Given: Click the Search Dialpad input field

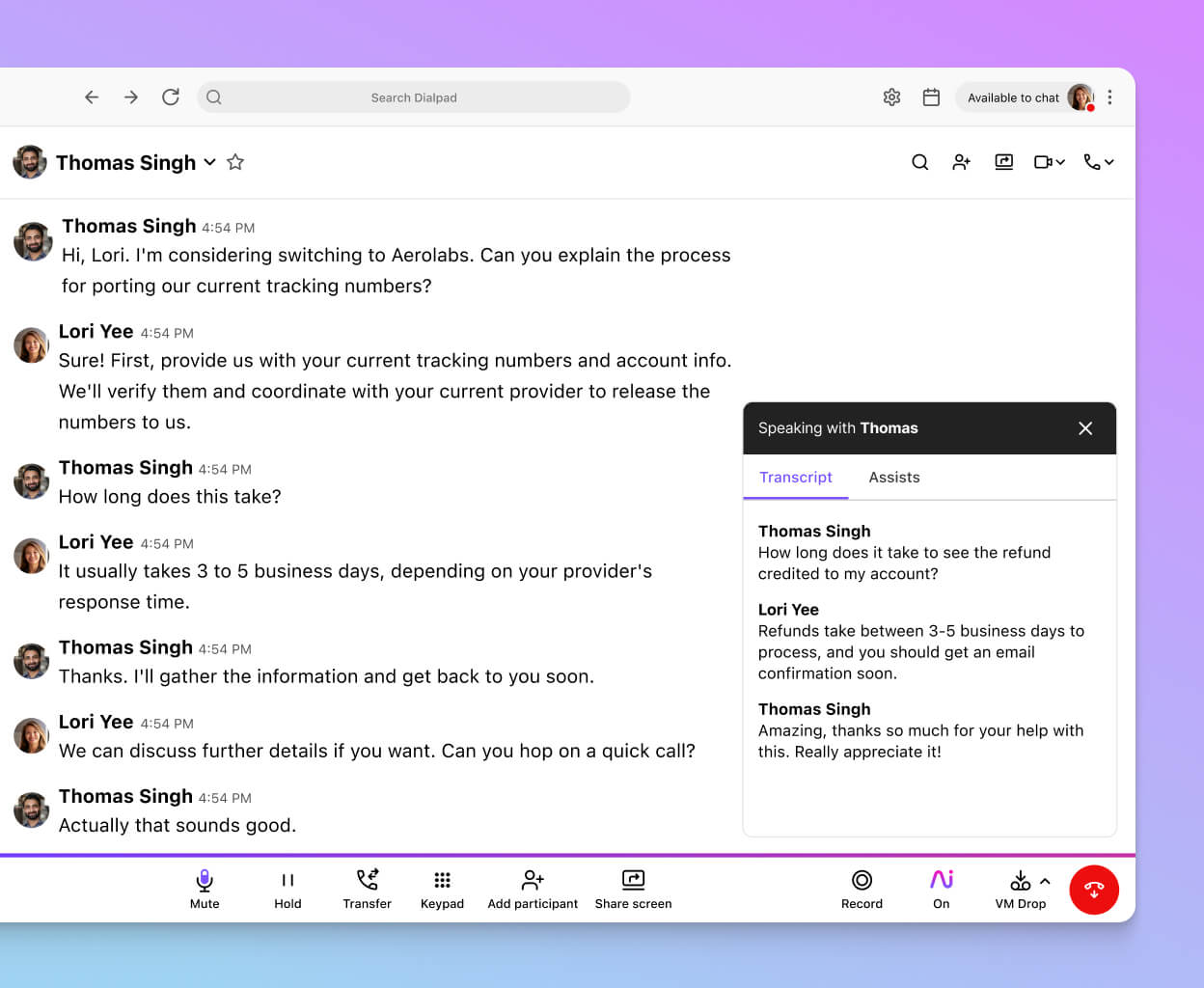Looking at the screenshot, I should [x=414, y=97].
